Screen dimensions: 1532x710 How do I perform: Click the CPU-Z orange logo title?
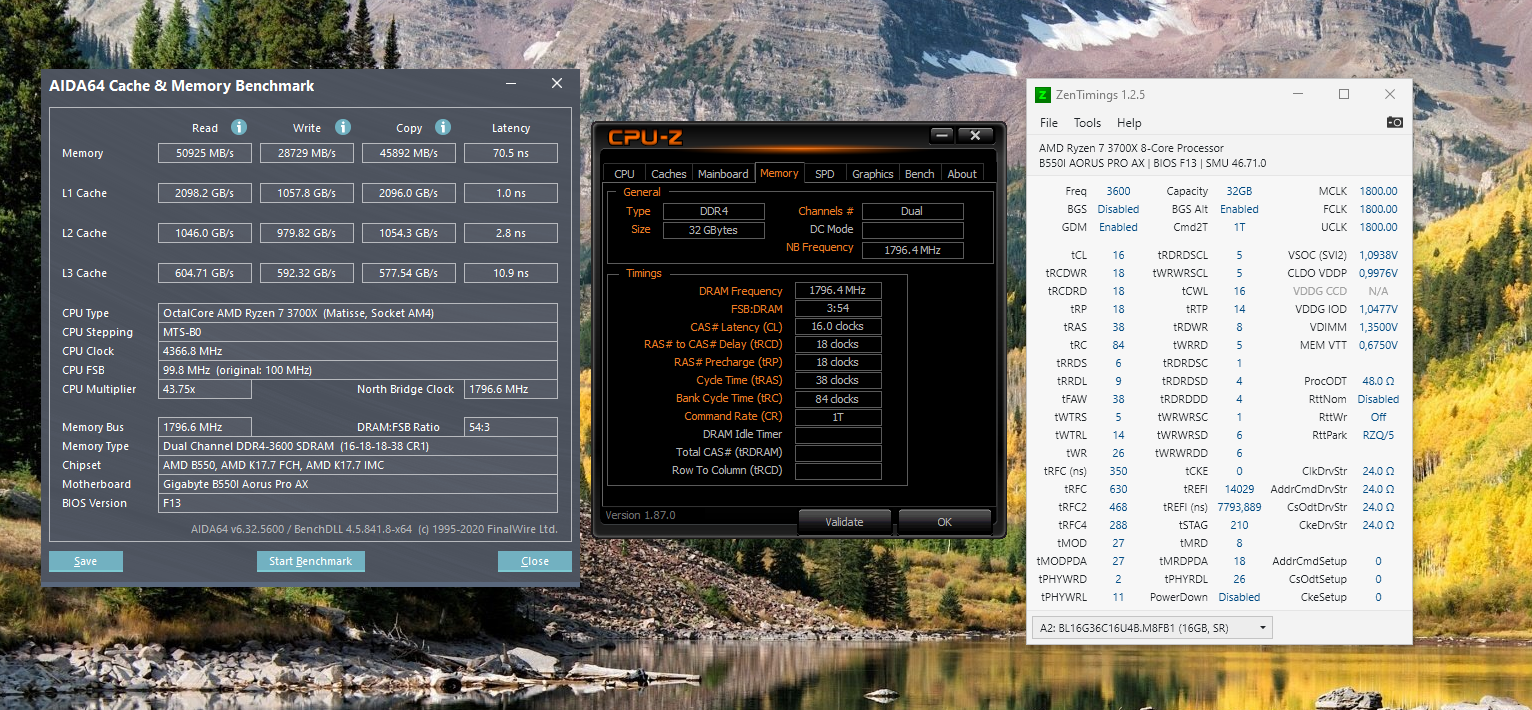coord(645,138)
